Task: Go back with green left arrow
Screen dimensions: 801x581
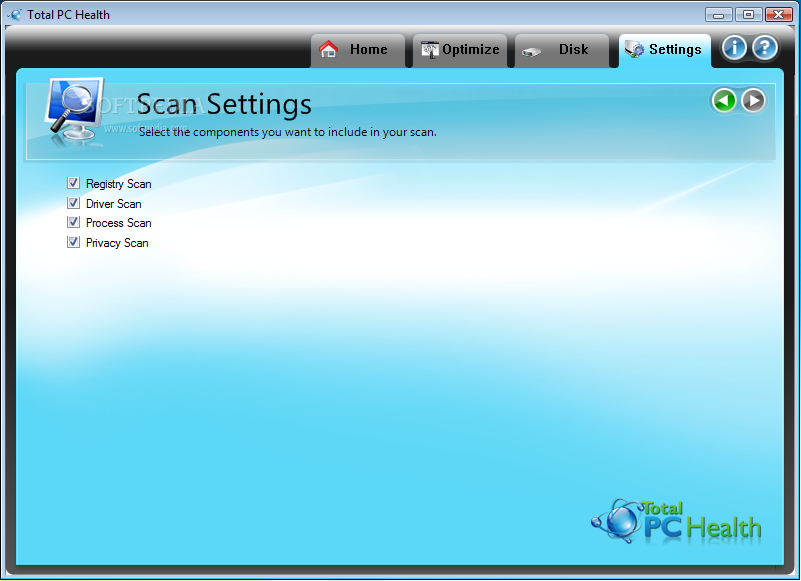Action: 724,100
